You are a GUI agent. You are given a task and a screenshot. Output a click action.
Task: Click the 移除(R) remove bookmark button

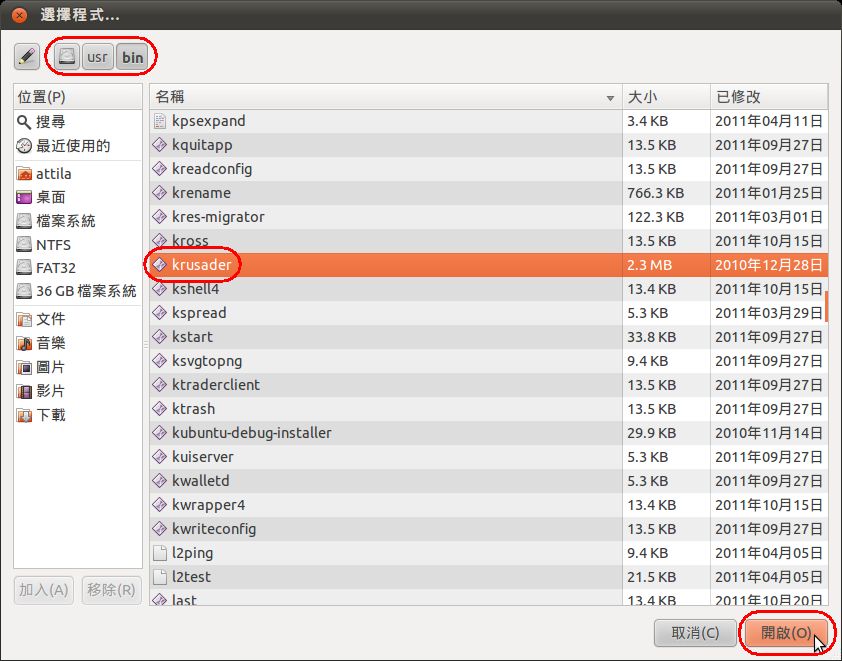click(111, 590)
